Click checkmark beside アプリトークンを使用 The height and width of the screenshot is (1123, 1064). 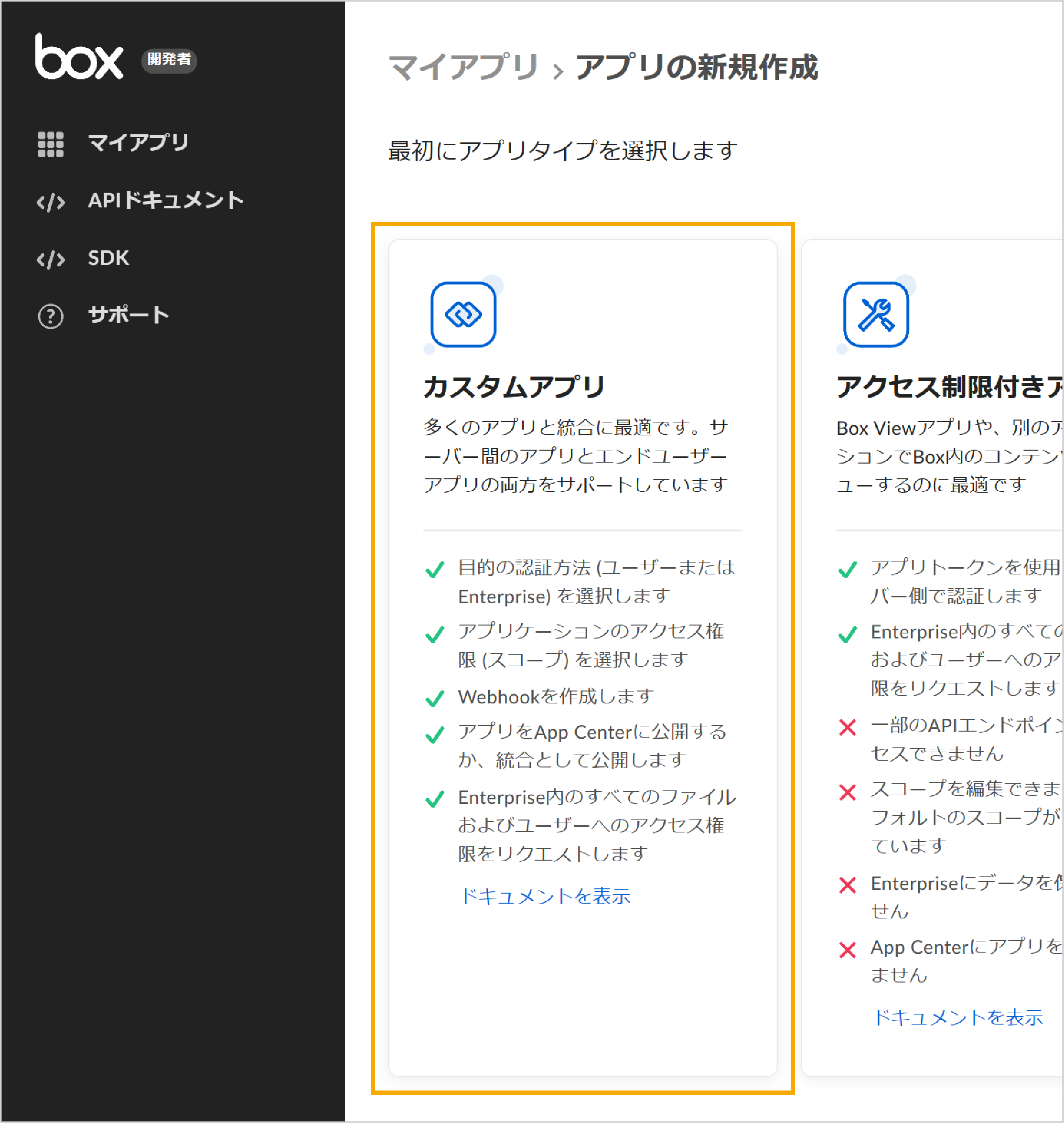[848, 570]
